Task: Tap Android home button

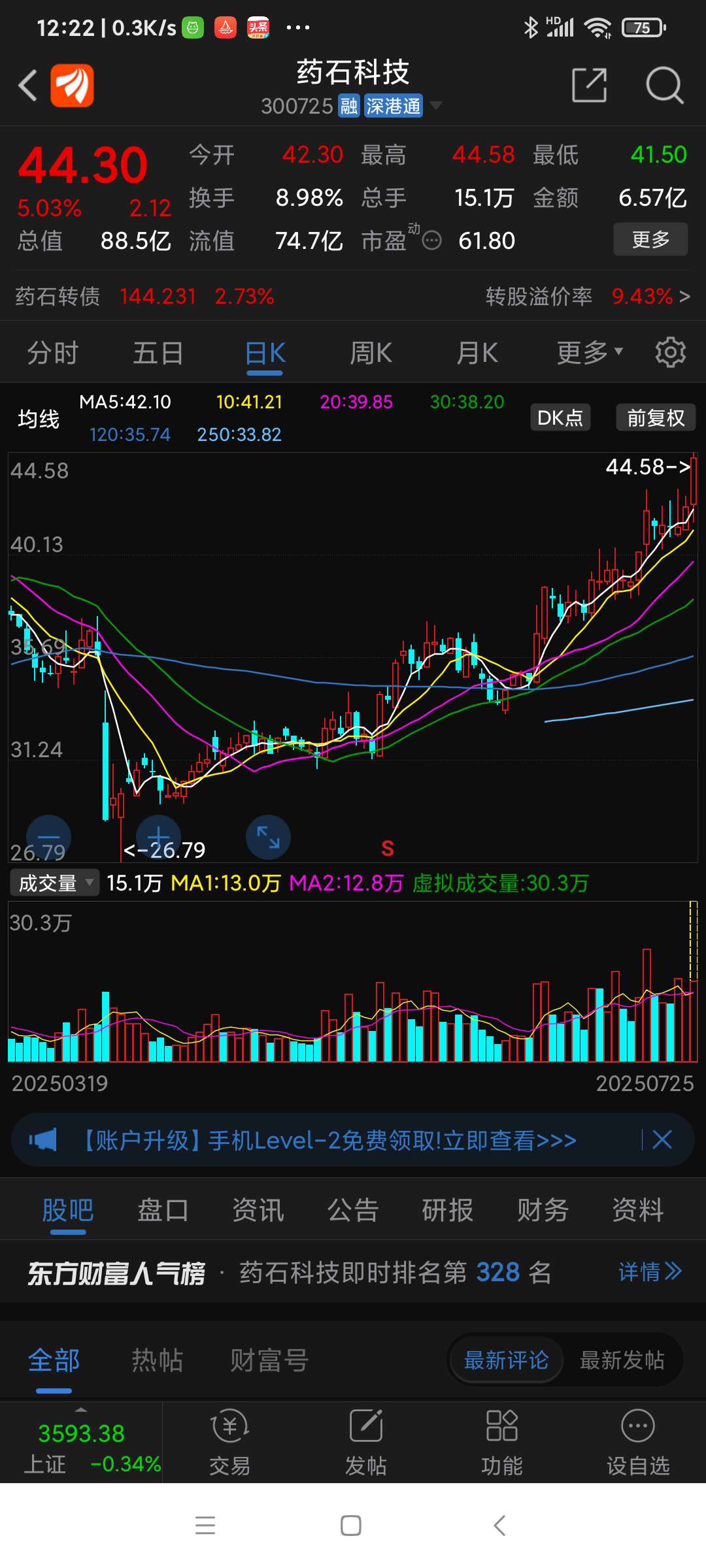Action: [351, 1526]
